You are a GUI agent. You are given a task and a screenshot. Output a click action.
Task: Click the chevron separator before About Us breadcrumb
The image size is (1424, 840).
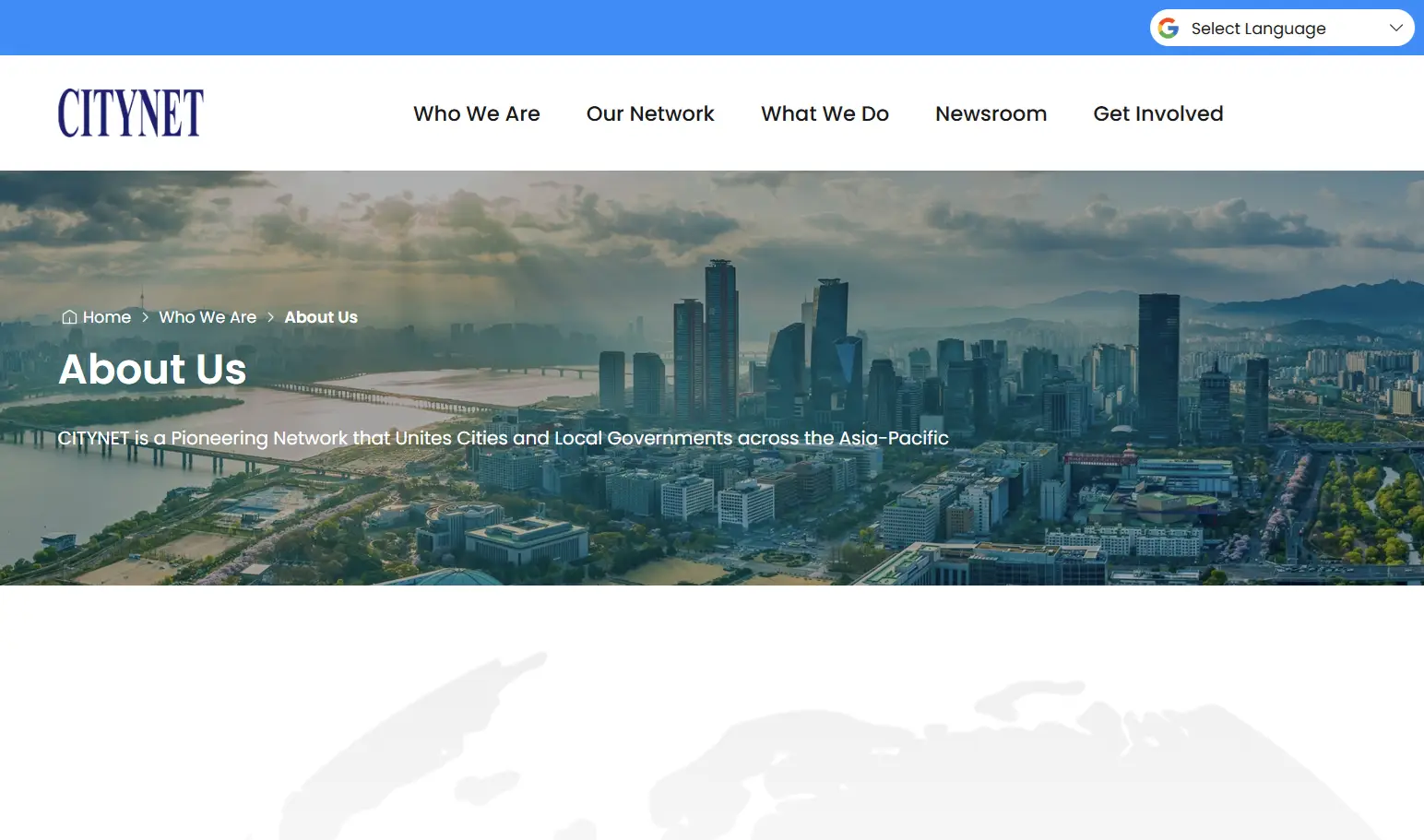click(x=270, y=317)
